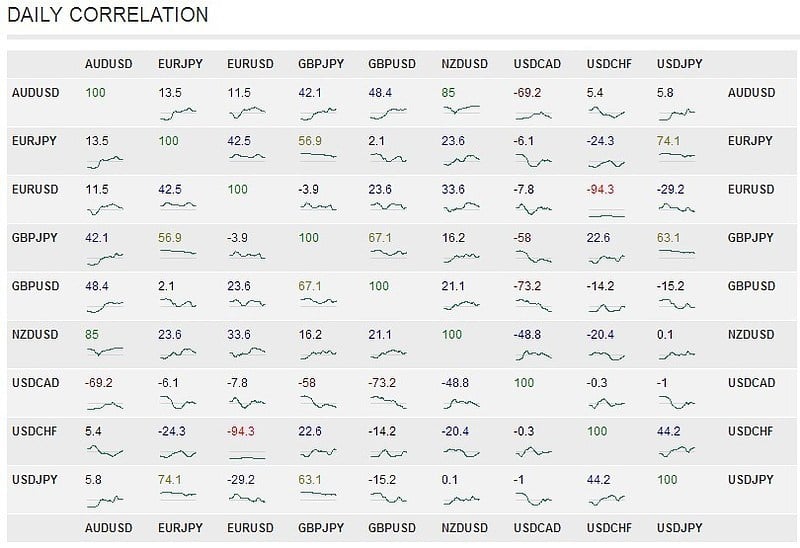Viewport: 800px width, 548px height.
Task: Click the 56.9 value in the EURJPY row
Action: [x=311, y=141]
